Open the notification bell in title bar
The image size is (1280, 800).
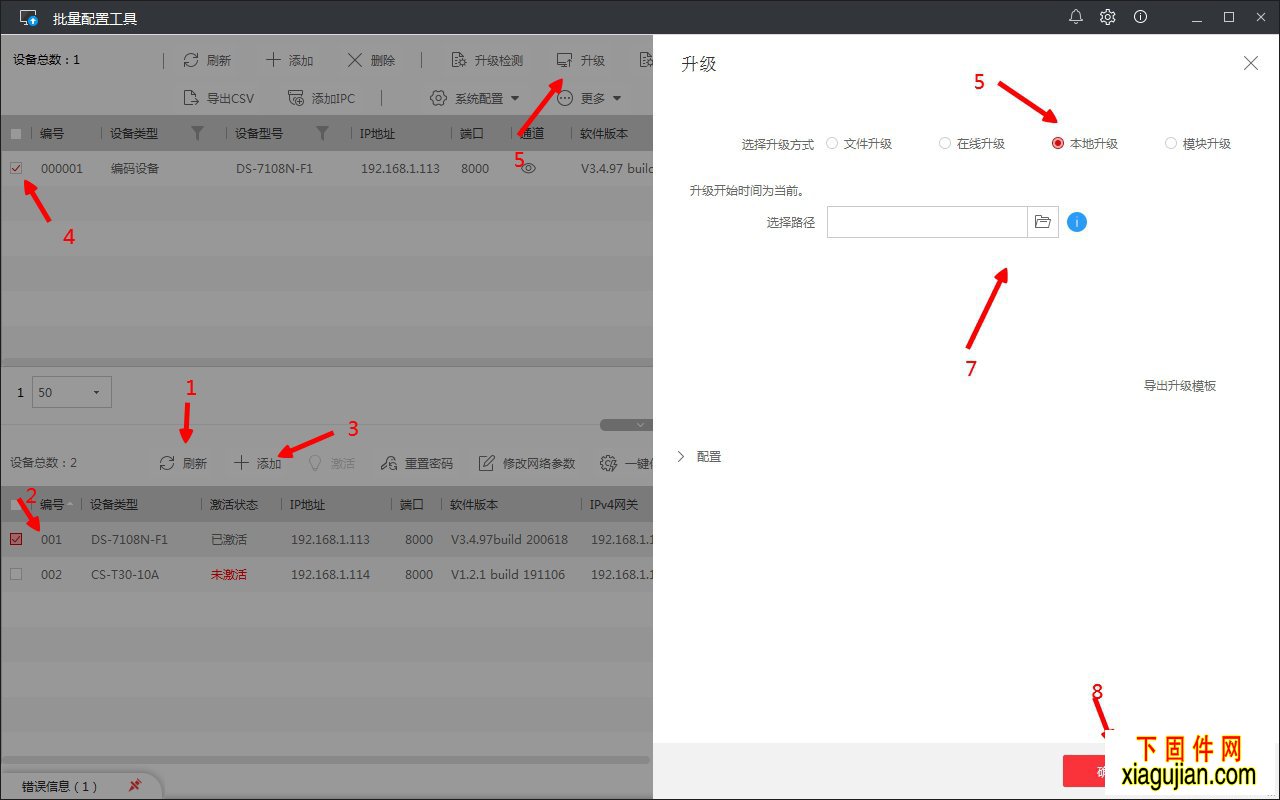click(x=1076, y=17)
